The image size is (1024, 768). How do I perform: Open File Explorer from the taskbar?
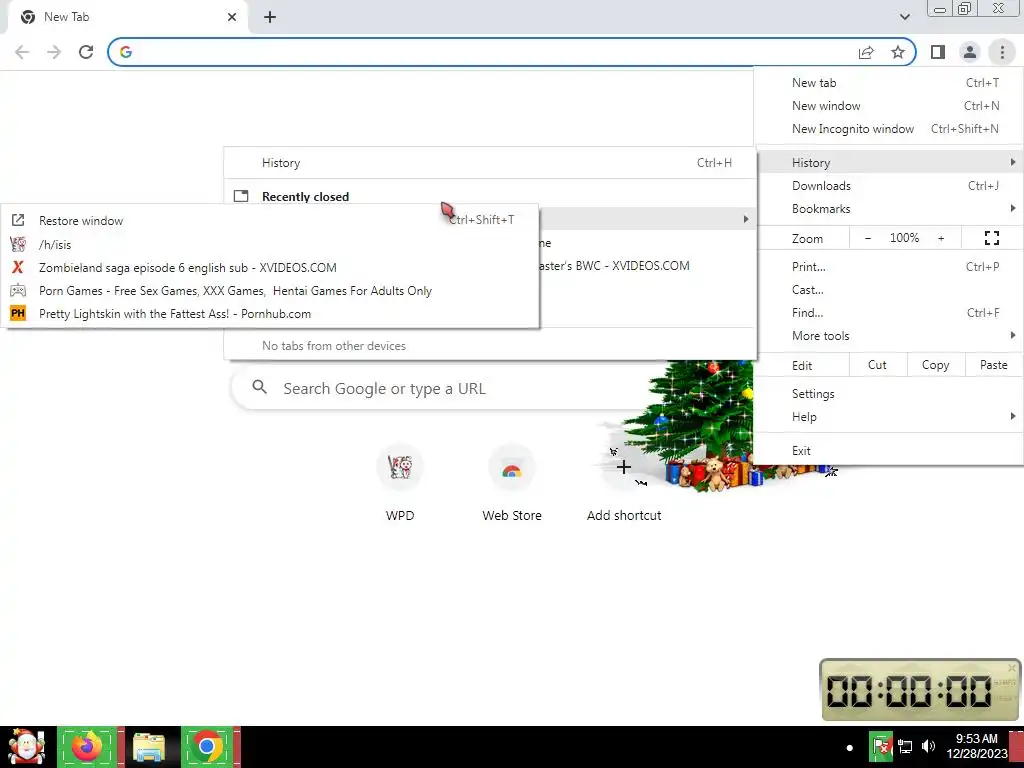point(149,746)
